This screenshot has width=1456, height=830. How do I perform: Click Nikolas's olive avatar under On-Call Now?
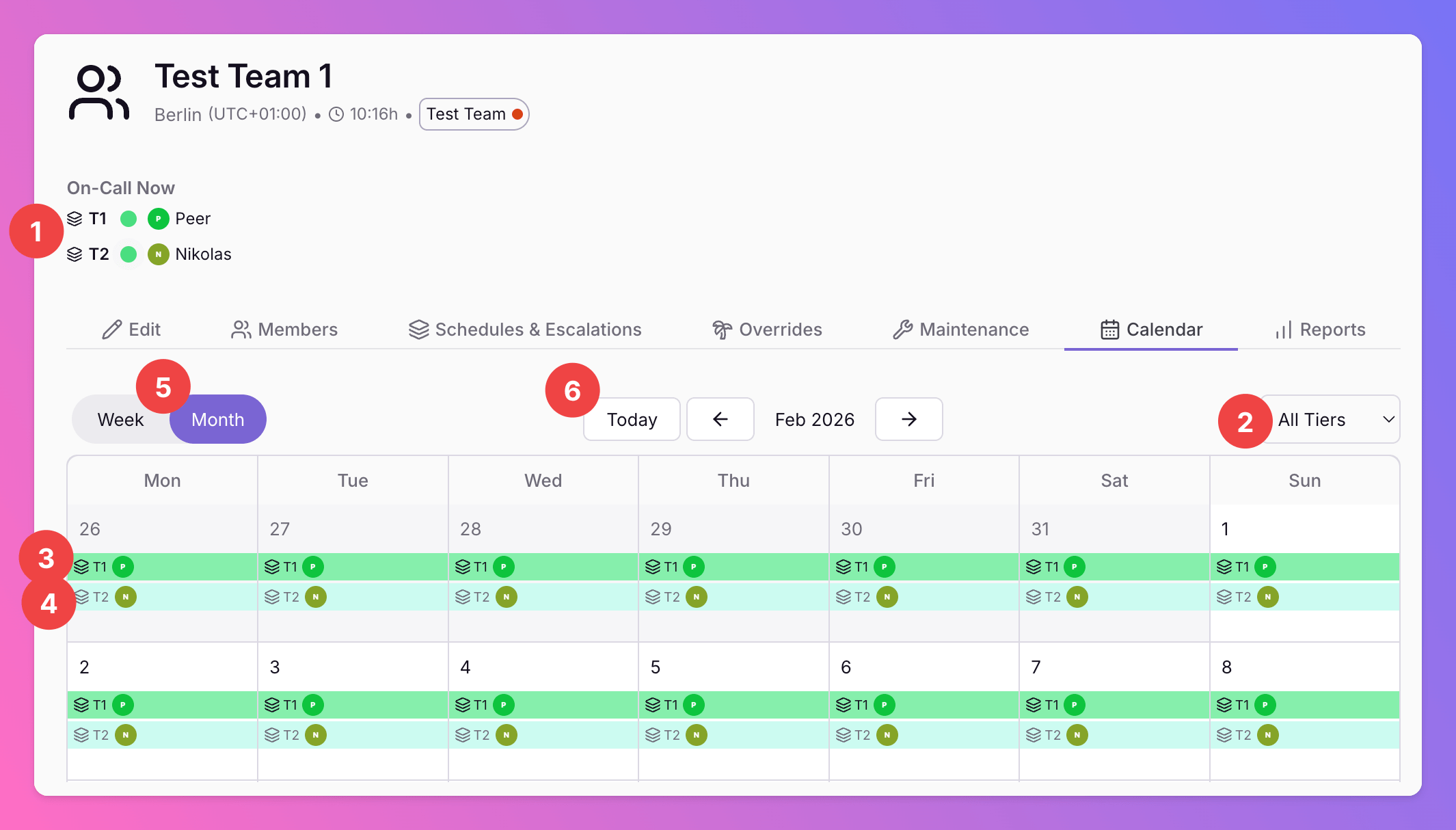158,254
